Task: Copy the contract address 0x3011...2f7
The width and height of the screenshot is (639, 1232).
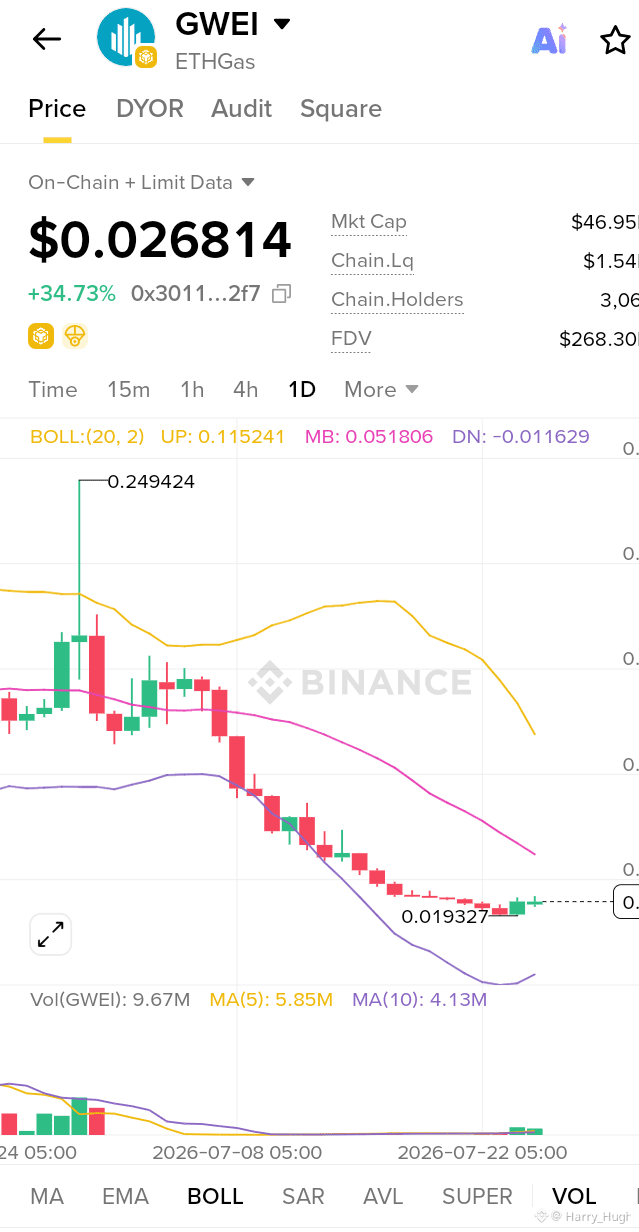Action: [x=282, y=293]
